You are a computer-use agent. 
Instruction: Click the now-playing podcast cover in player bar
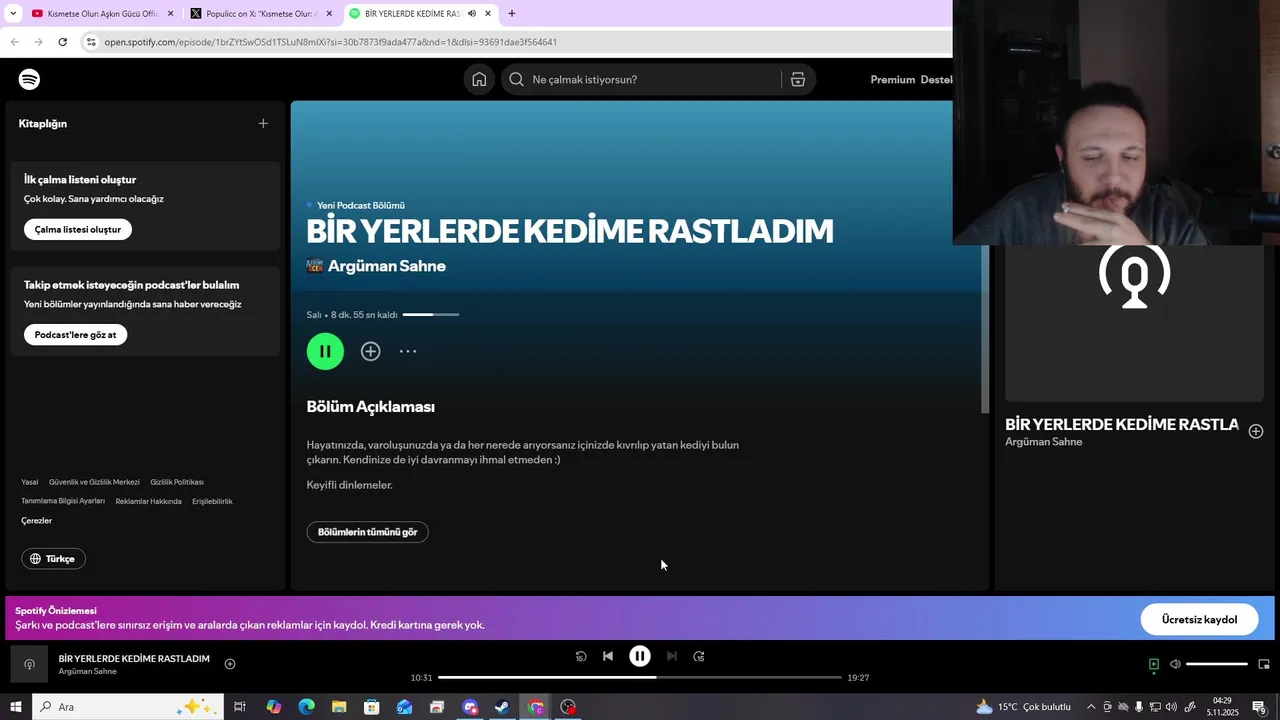[x=29, y=664]
